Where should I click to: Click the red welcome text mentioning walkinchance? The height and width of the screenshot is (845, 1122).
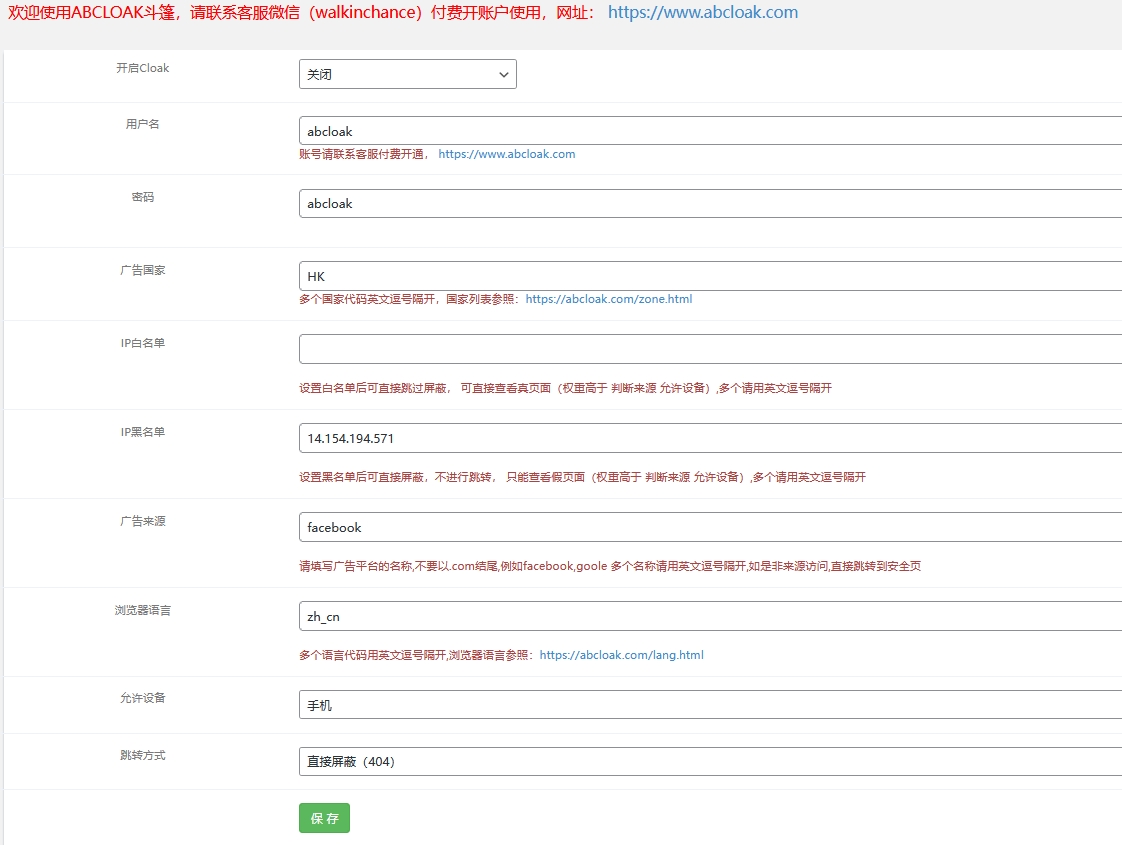pyautogui.click(x=301, y=12)
